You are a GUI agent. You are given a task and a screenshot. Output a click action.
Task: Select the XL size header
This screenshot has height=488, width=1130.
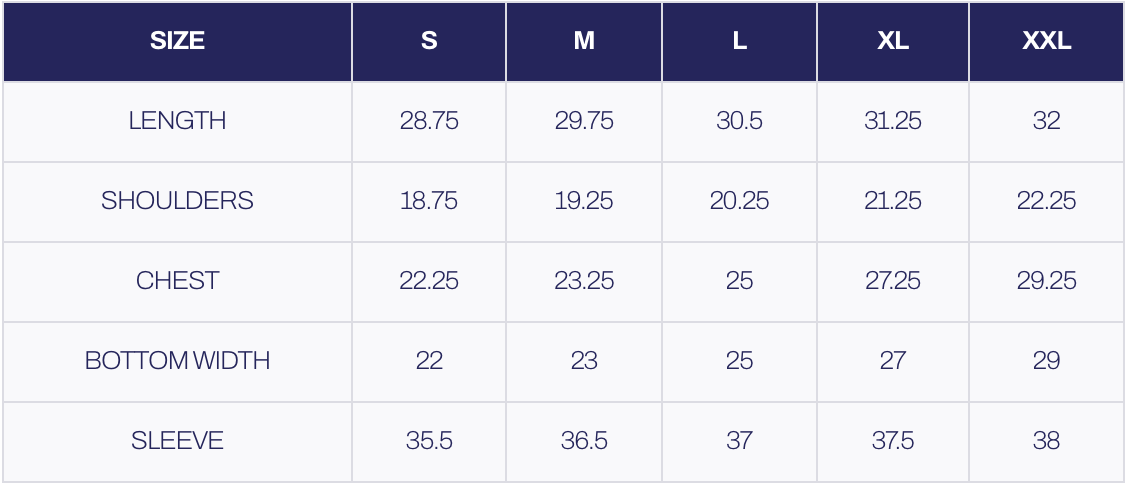click(893, 41)
